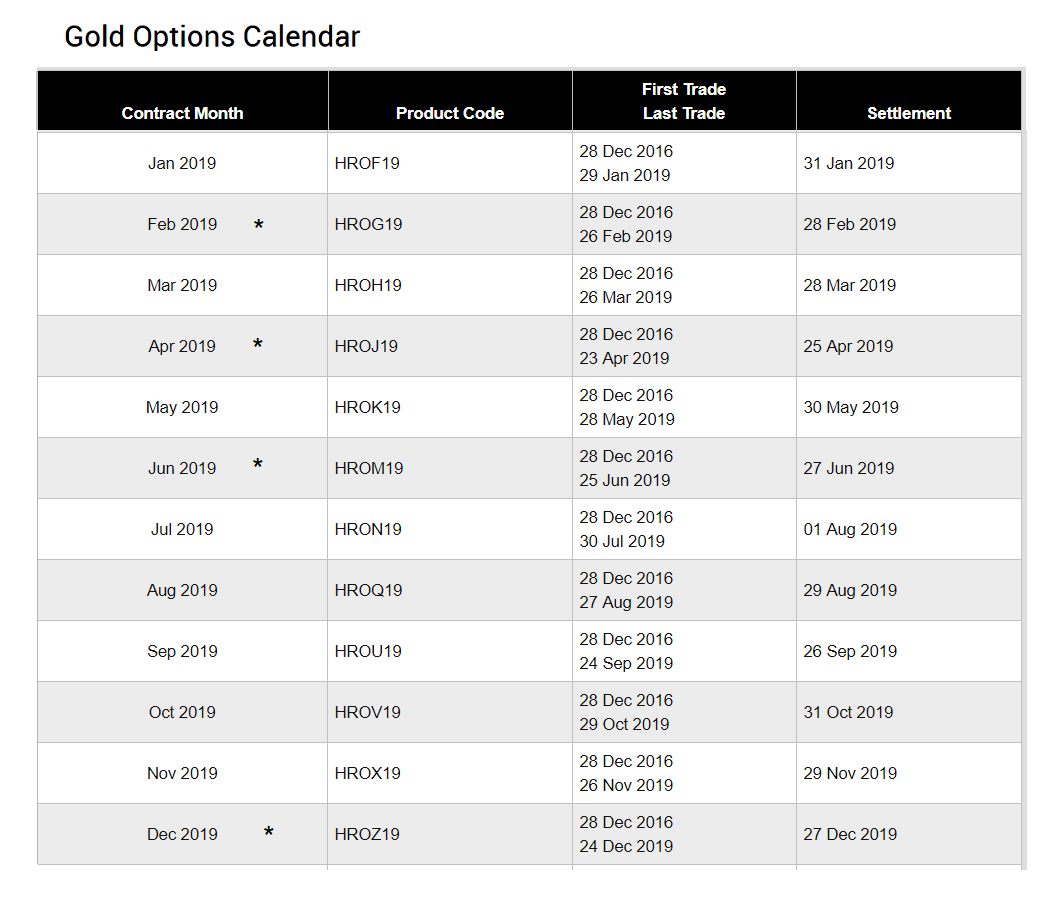
Task: Select product code HROJ19 cell
Action: pyautogui.click(x=366, y=346)
